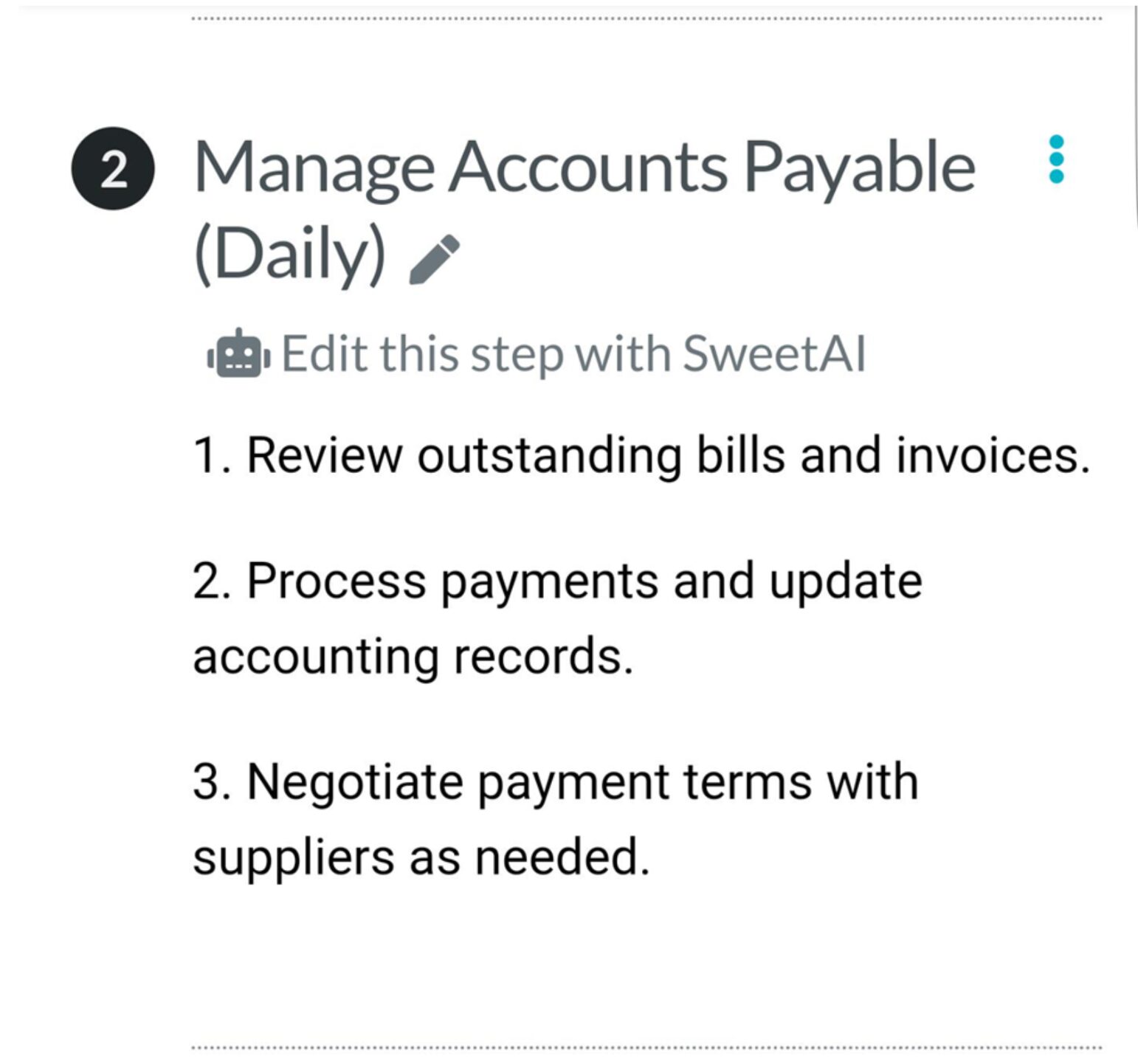Click the list number '3.' marker
The image size is (1138, 1064).
[214, 782]
